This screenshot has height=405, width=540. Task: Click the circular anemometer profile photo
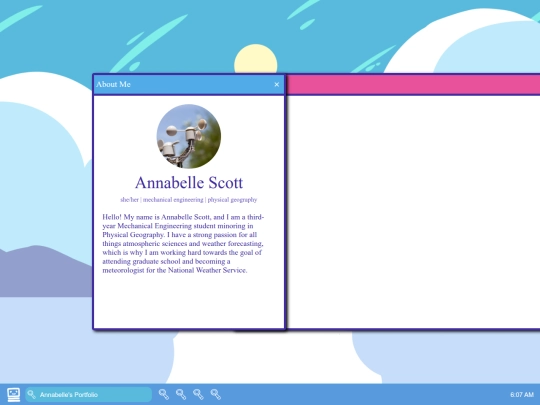pyautogui.click(x=189, y=136)
